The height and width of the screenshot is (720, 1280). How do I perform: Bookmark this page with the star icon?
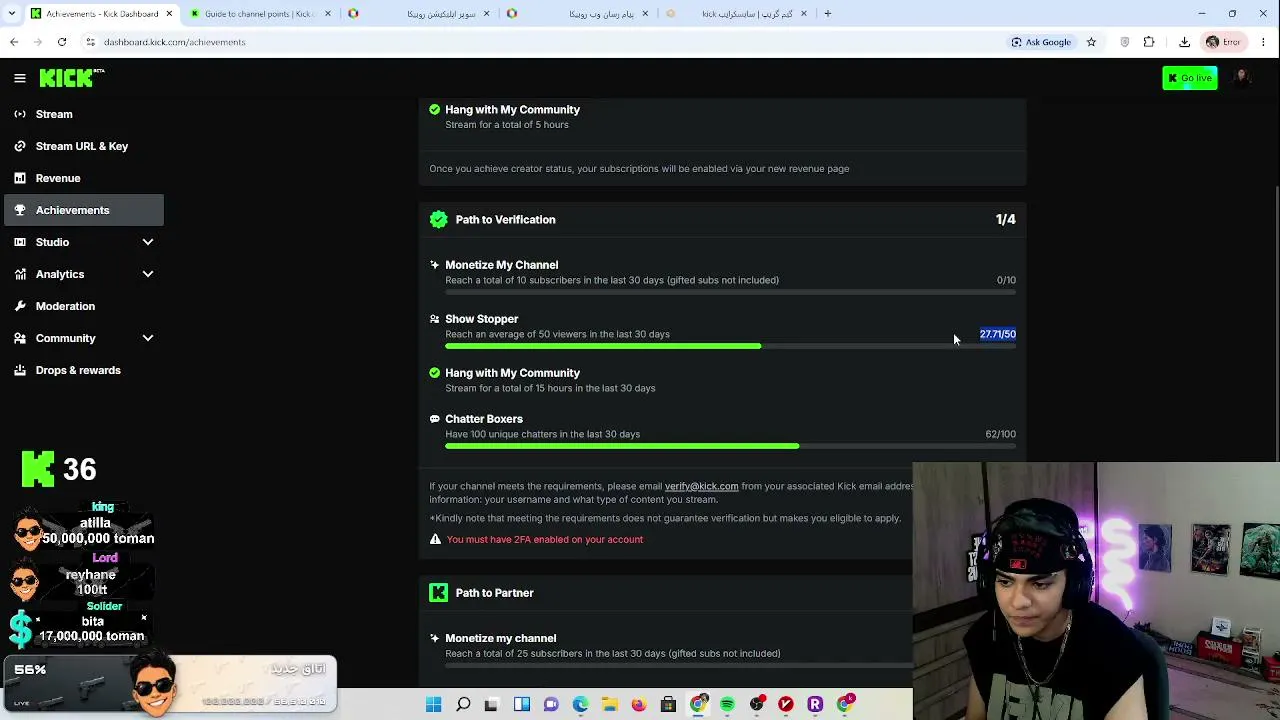click(1091, 42)
